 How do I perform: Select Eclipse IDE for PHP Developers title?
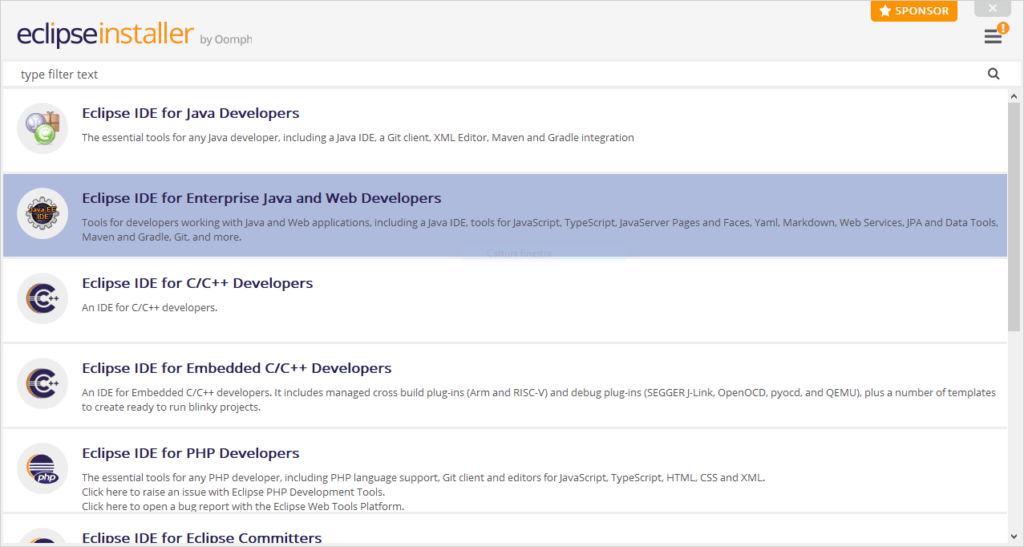point(190,453)
